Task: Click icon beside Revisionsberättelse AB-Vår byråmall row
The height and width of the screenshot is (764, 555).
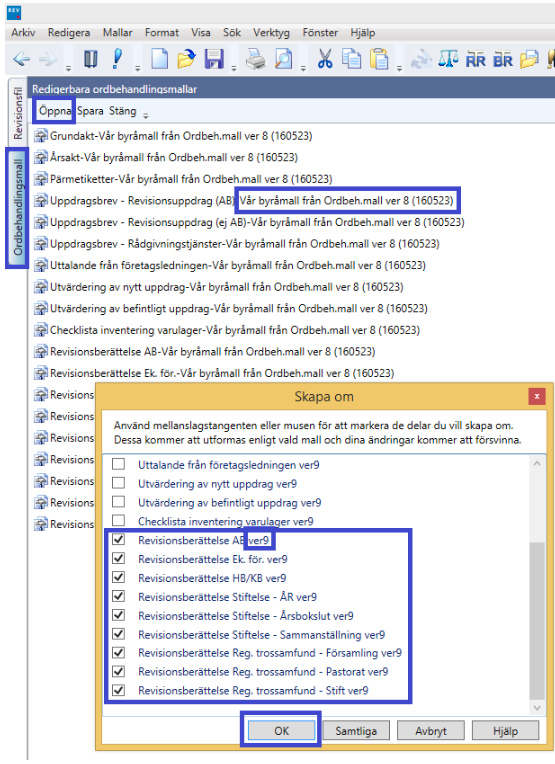Action: click(x=40, y=351)
